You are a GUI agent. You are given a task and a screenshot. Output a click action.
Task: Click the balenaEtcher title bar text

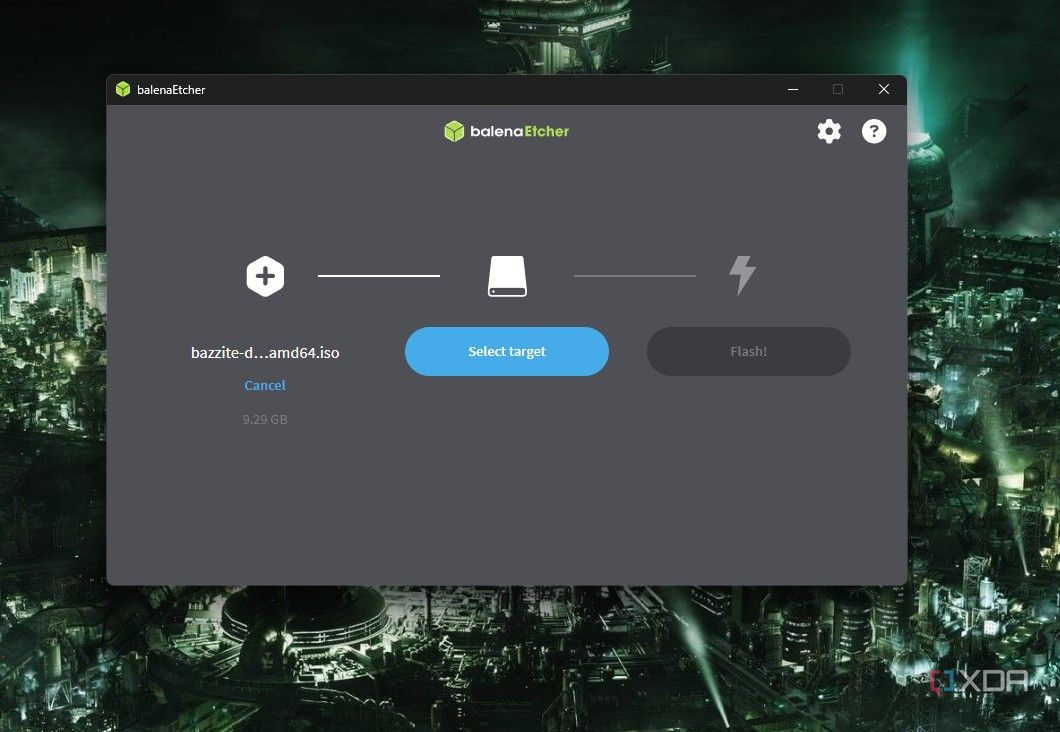tap(171, 90)
